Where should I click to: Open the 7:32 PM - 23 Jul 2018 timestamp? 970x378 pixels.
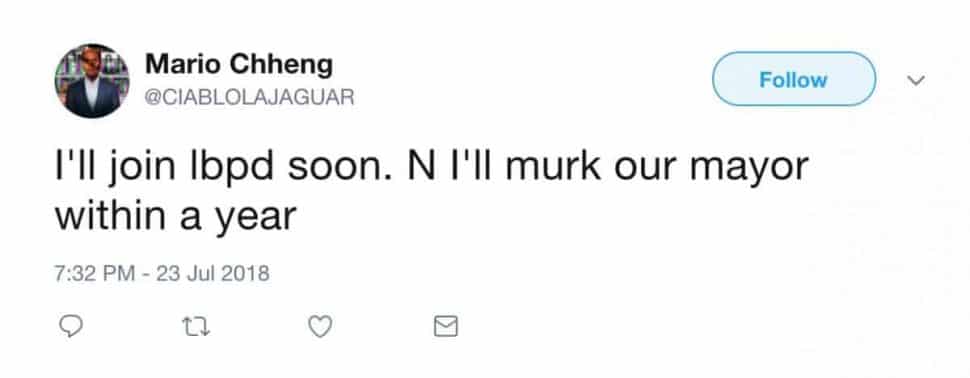(162, 273)
